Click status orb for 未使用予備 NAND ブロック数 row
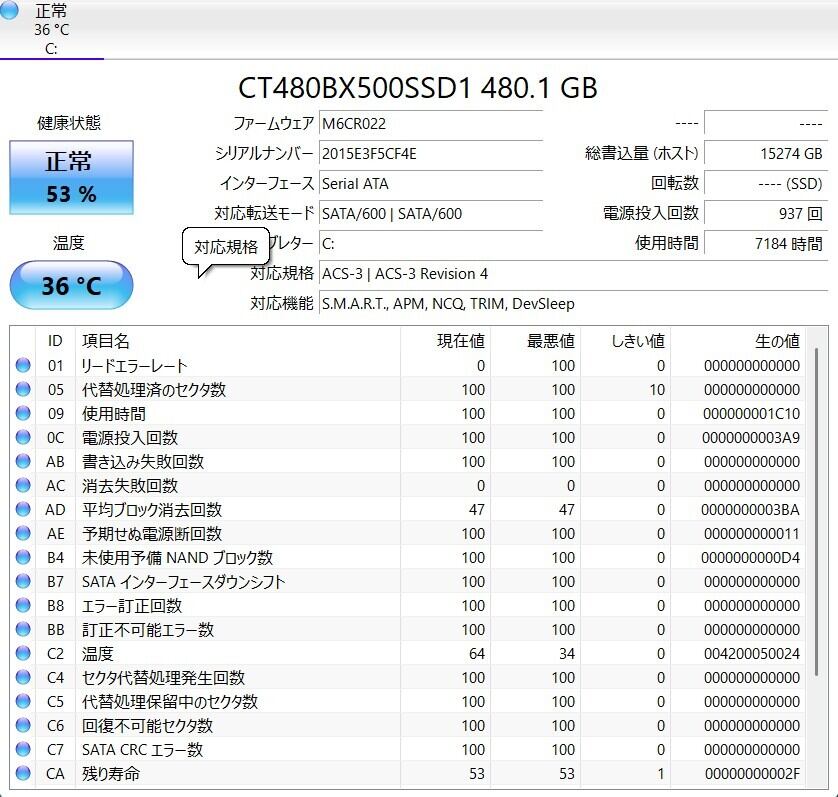Viewport: 838px width, 797px height. coord(23,558)
